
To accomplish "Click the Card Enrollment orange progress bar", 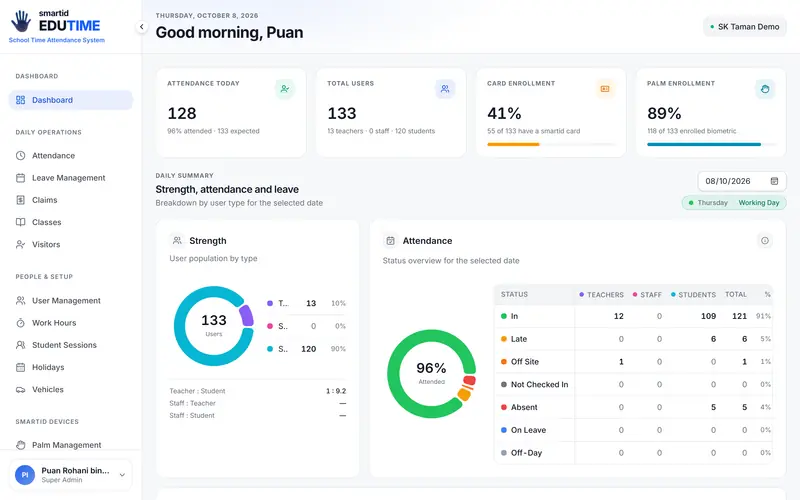I will (513, 144).
